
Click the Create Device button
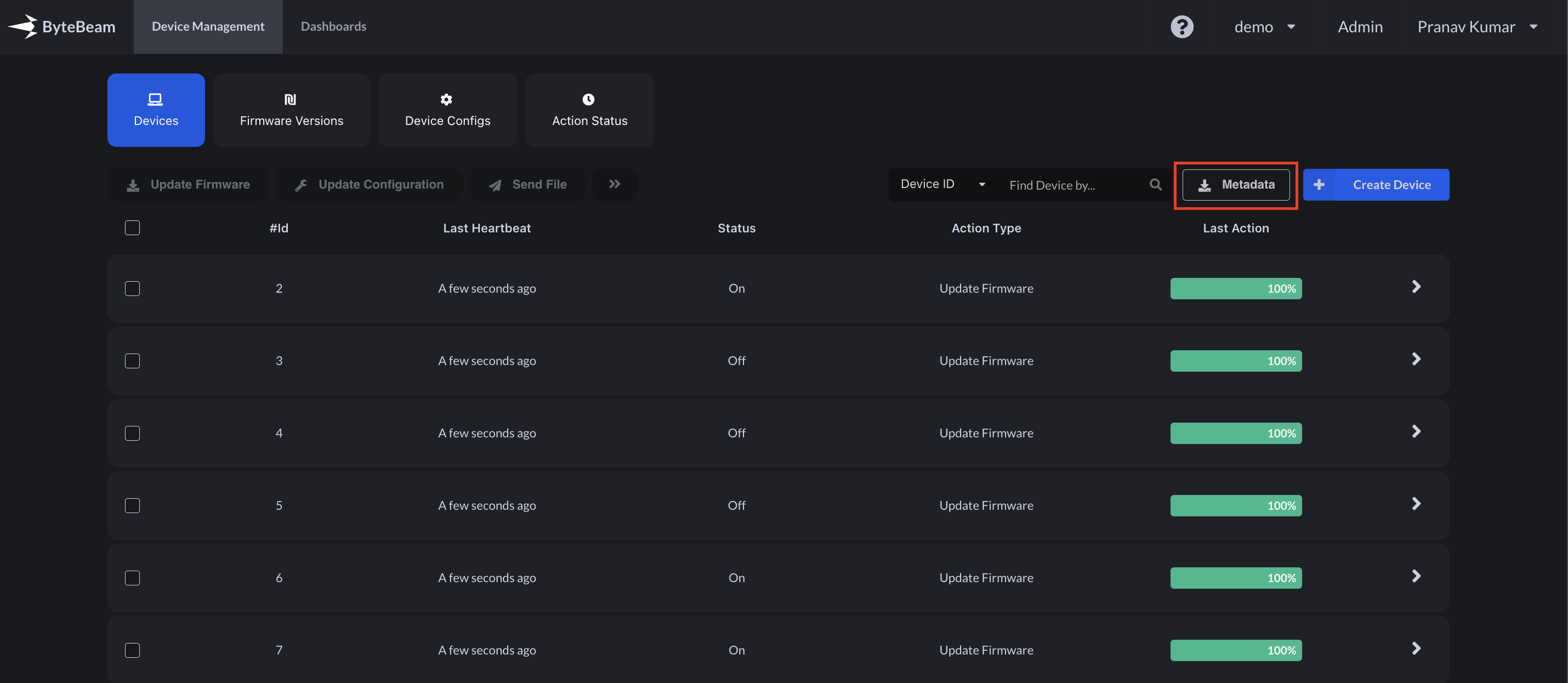1376,184
